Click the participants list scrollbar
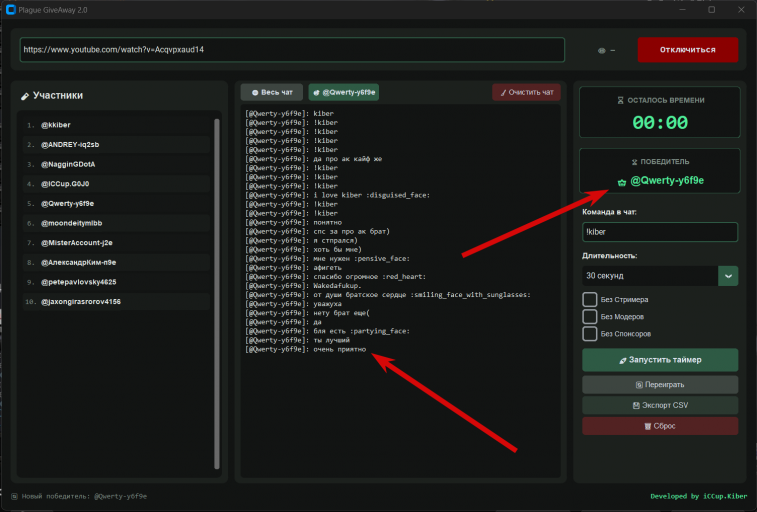Viewport: 757px width, 512px height. [217, 293]
